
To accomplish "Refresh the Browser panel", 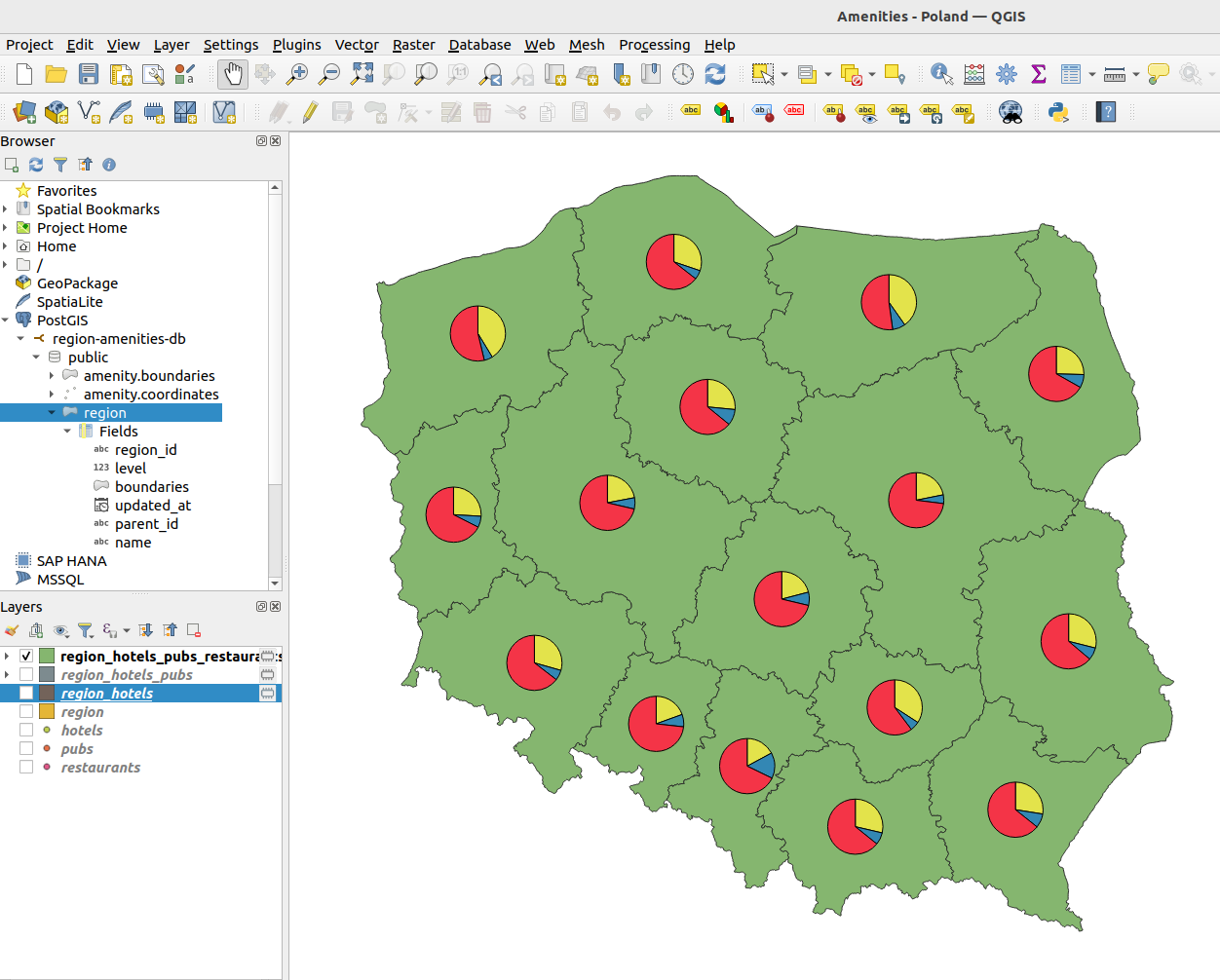I will pyautogui.click(x=36, y=165).
